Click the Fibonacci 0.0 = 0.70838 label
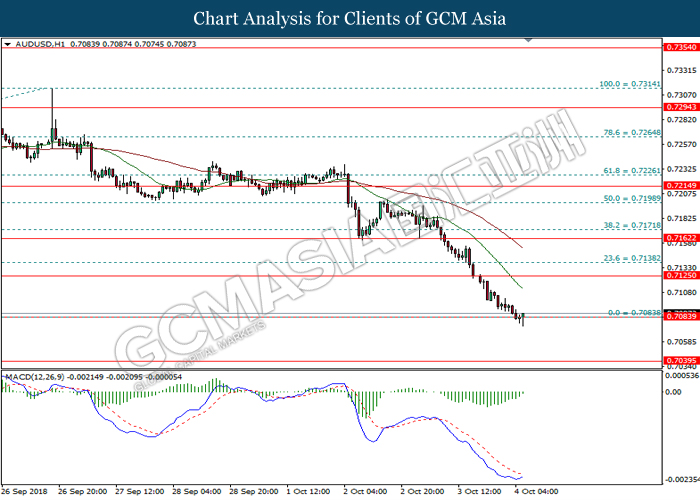Viewport: 700px width, 500px height. (634, 312)
